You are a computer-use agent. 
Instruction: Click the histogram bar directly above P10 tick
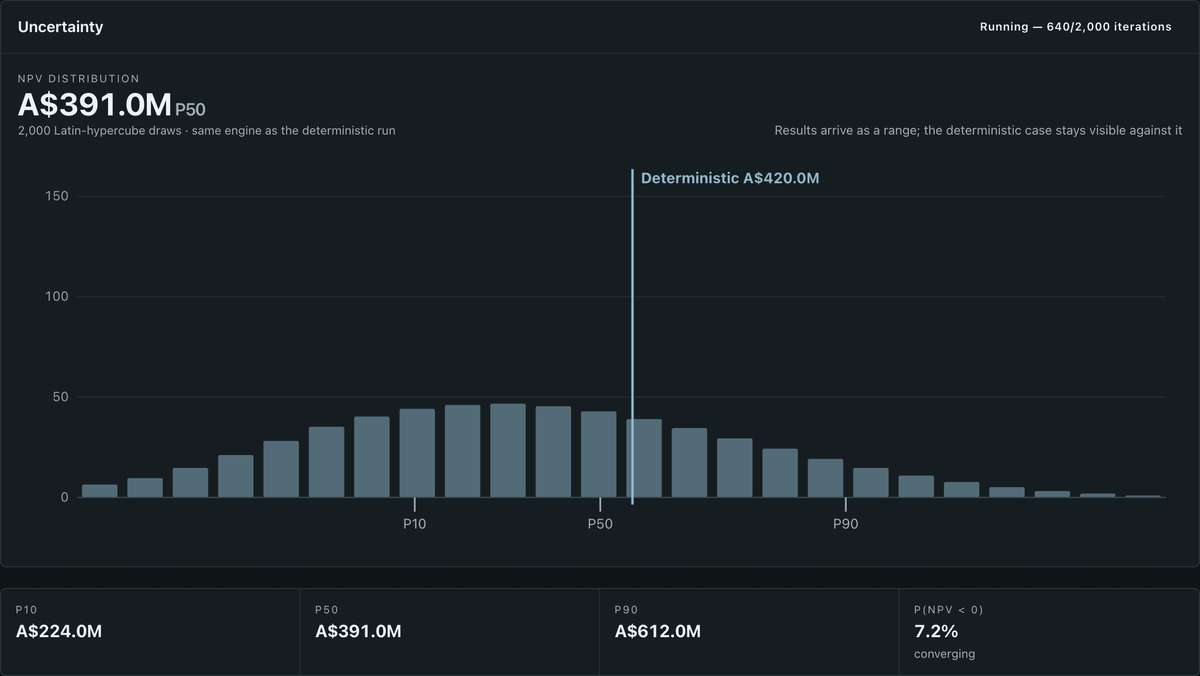tap(417, 453)
